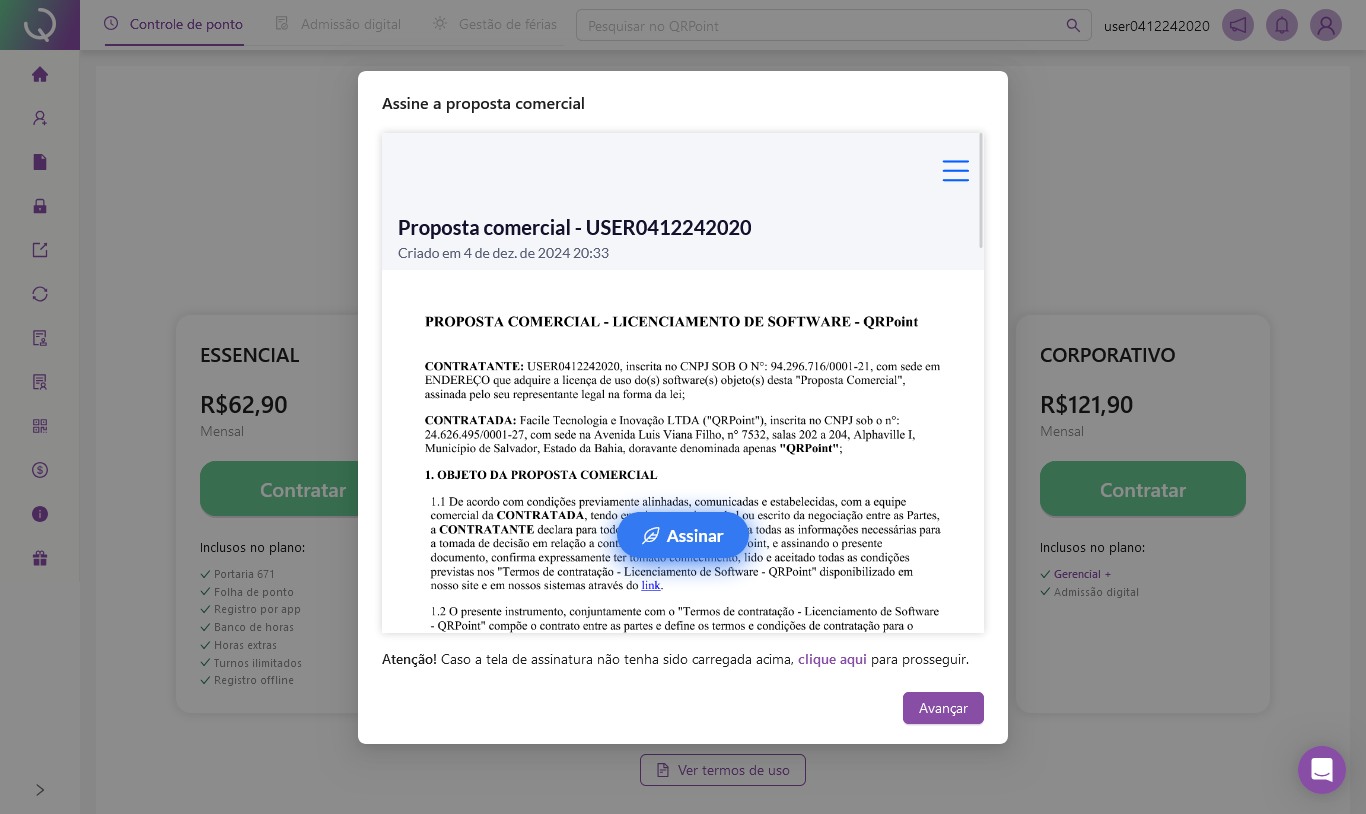The width and height of the screenshot is (1366, 814).
Task: Click the user profile avatar icon
Action: 1326,26
